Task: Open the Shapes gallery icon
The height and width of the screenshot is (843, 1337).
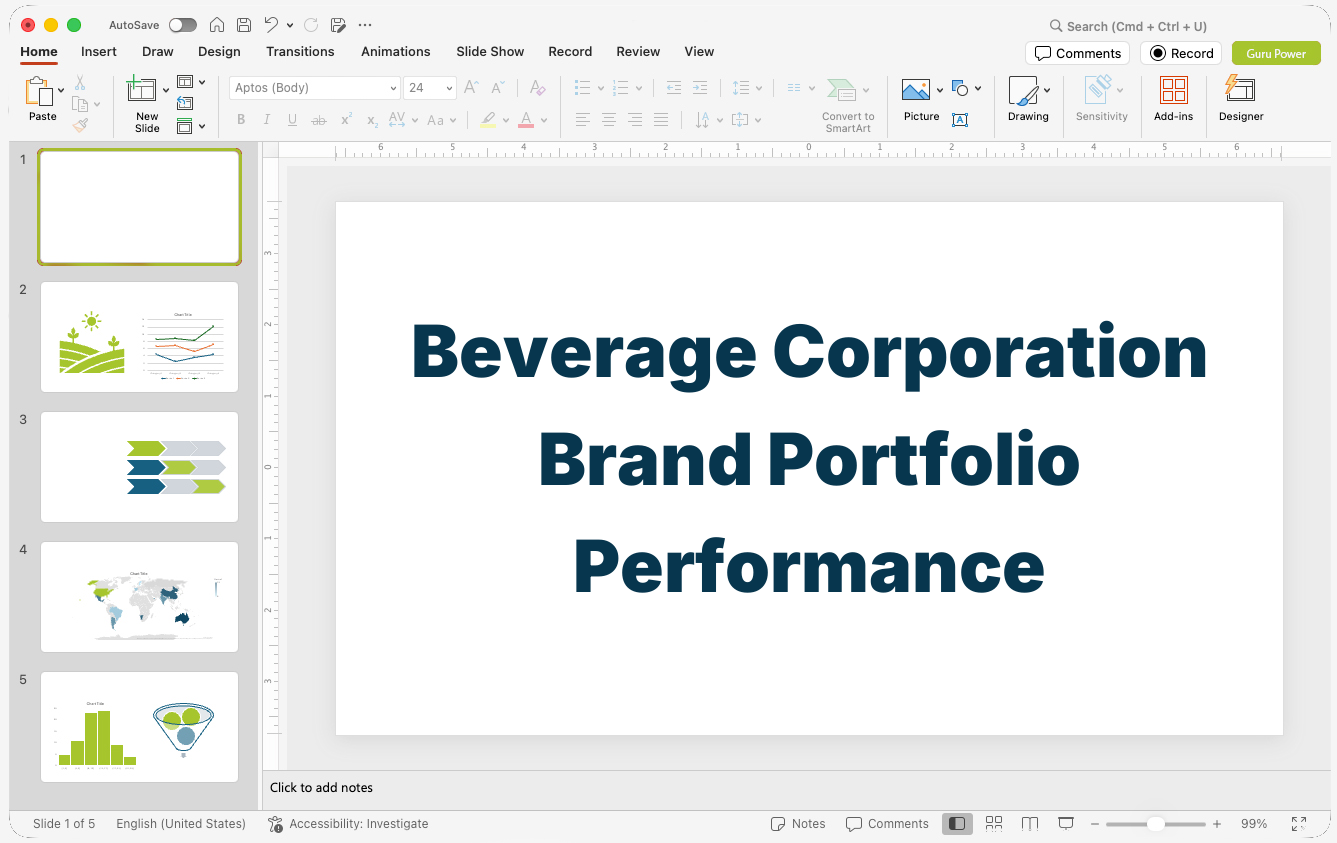Action: pos(960,89)
